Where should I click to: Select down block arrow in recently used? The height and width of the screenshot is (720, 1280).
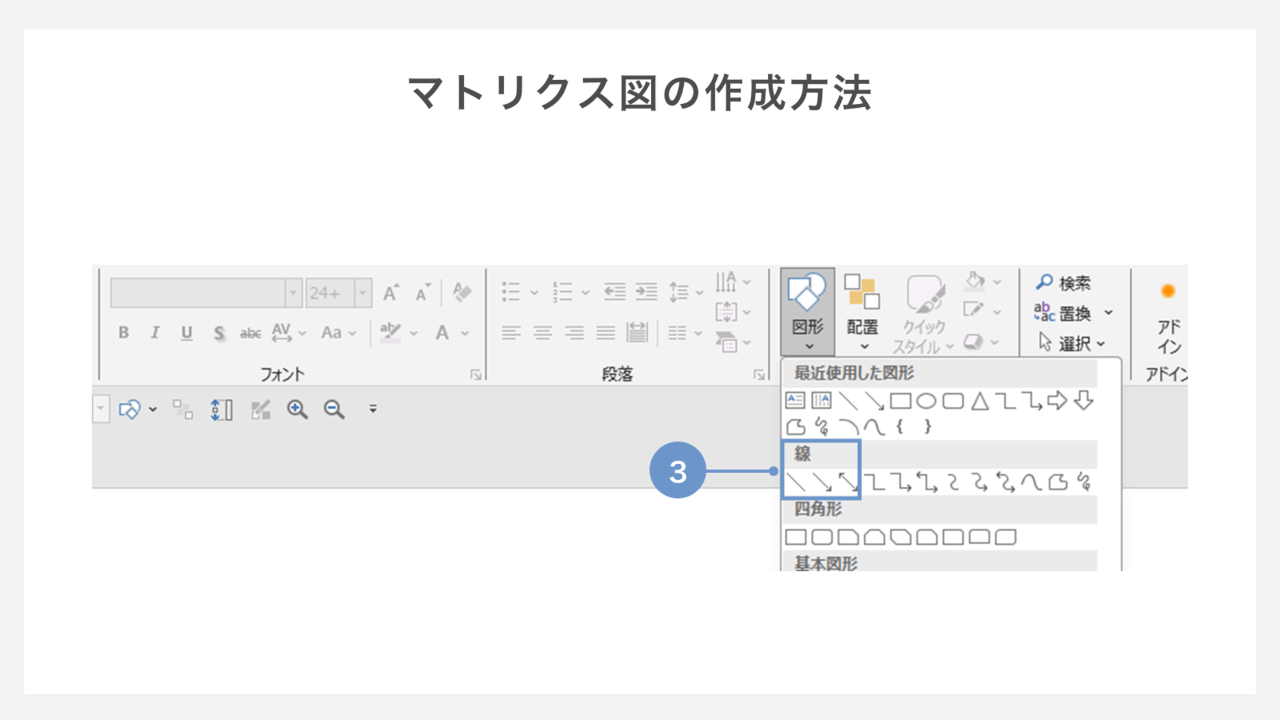(x=1084, y=401)
